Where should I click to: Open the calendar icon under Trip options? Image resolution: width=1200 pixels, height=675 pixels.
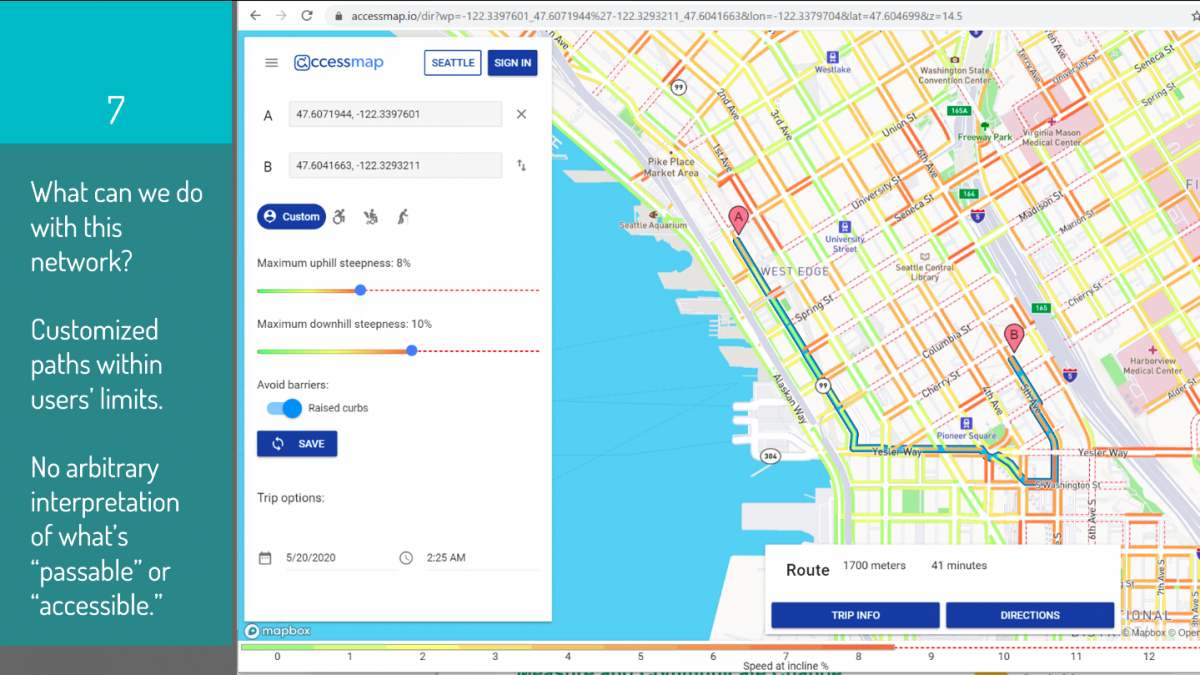point(263,557)
